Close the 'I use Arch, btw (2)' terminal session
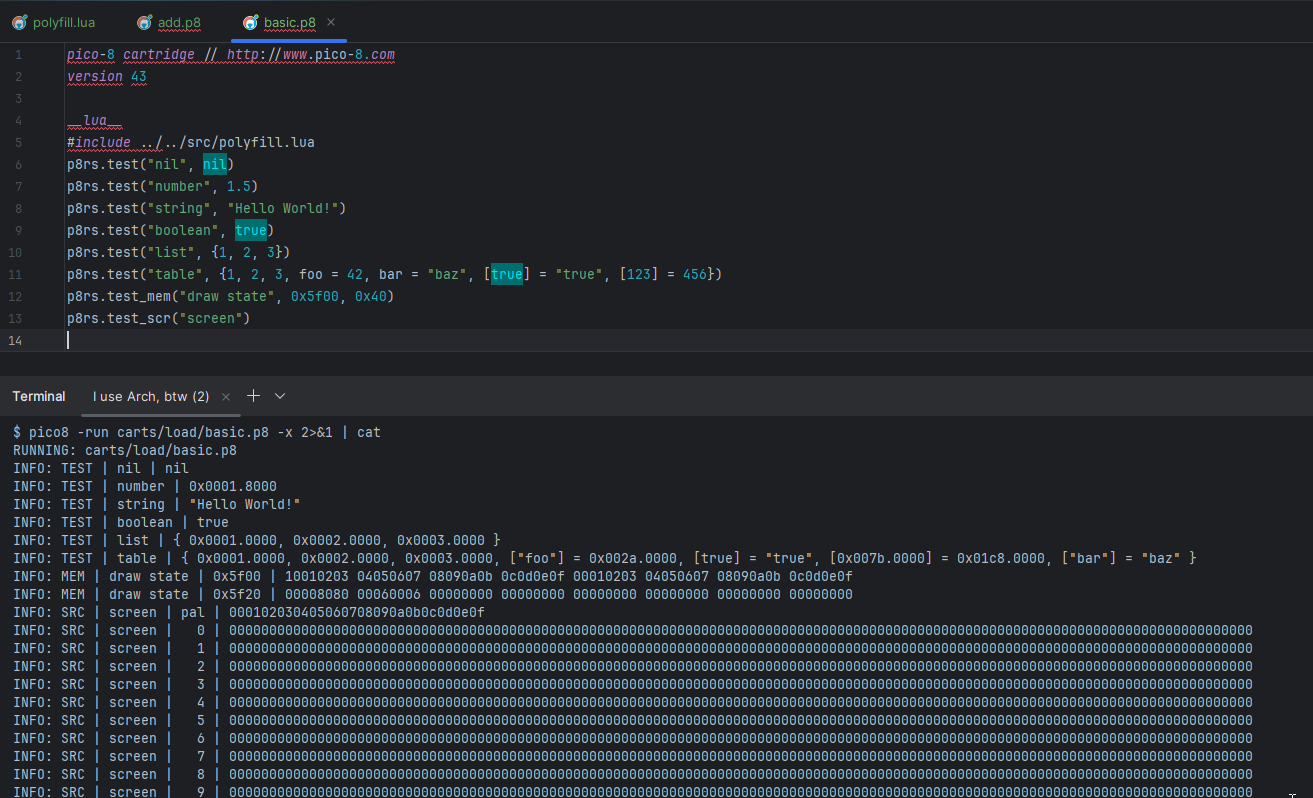1313x798 pixels. click(226, 396)
